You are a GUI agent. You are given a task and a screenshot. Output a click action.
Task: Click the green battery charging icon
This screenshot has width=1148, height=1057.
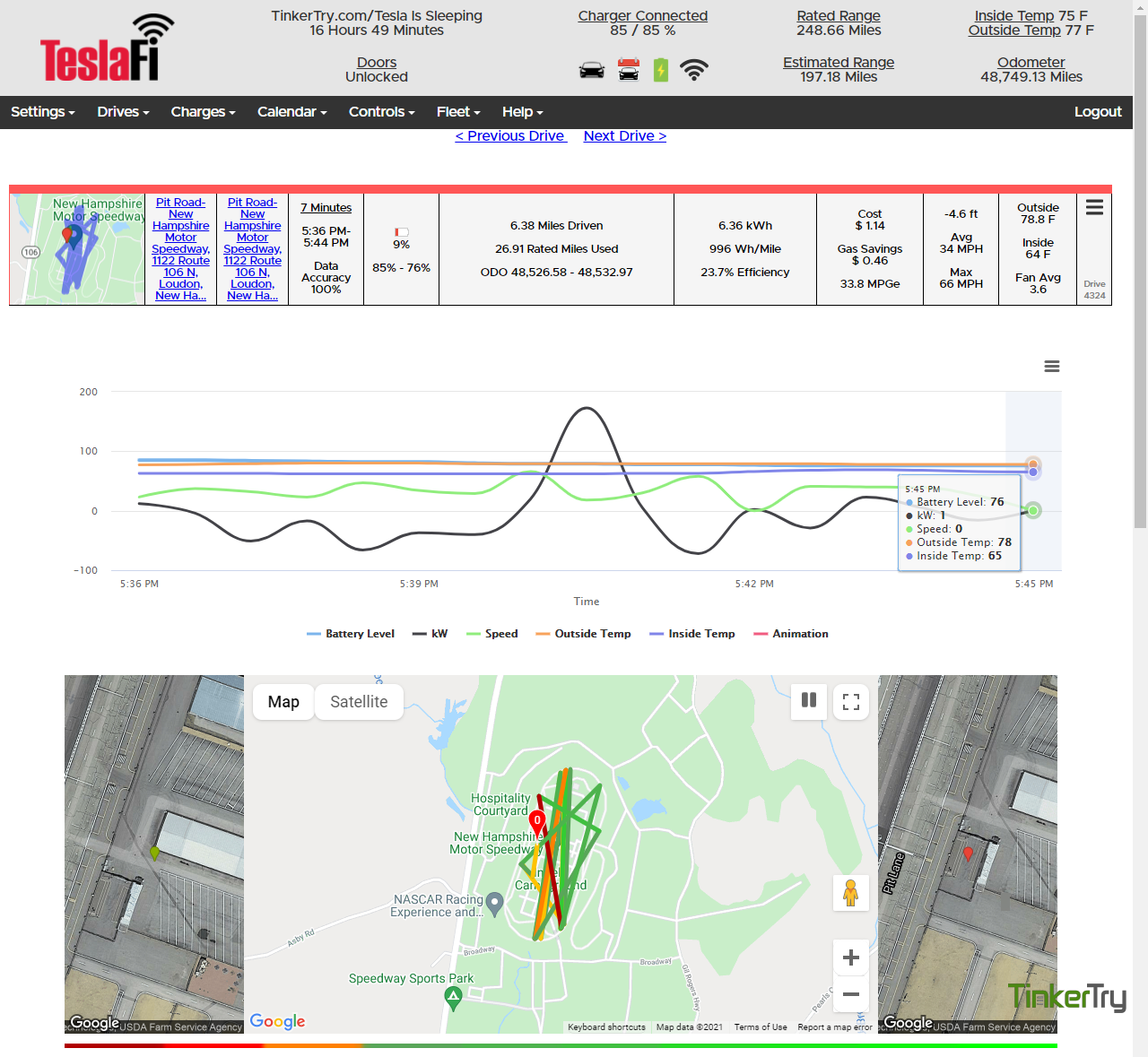point(661,70)
